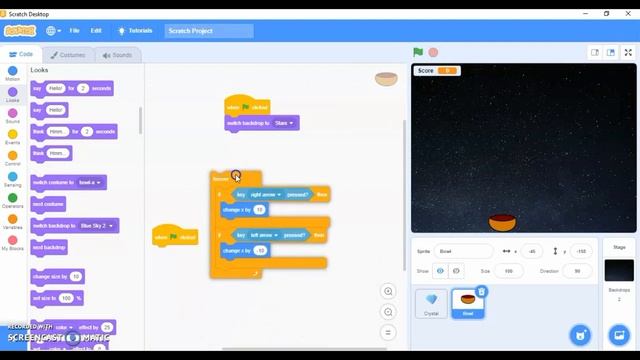The image size is (640, 360).
Task: Reset workspace zoom to default
Action: [388, 333]
